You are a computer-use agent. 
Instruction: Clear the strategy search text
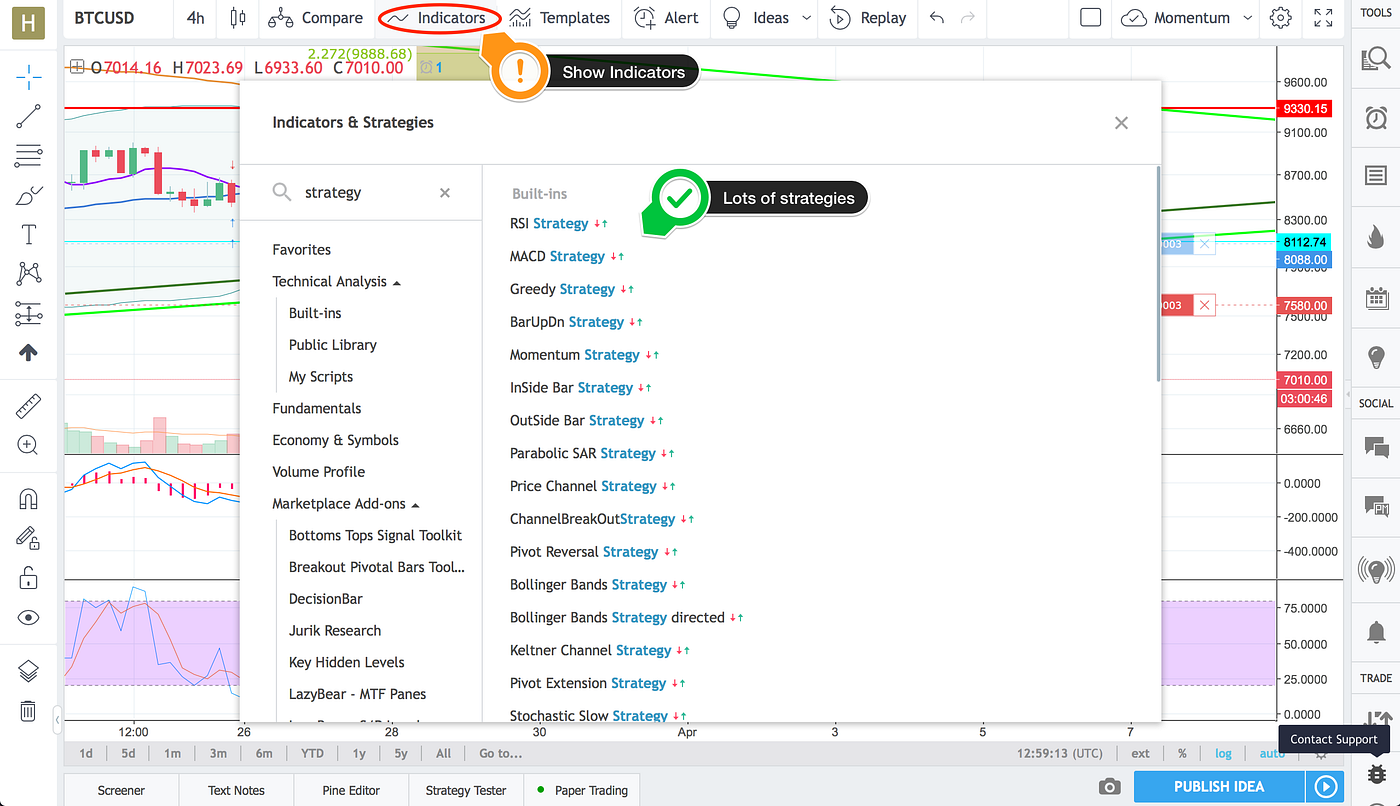445,193
